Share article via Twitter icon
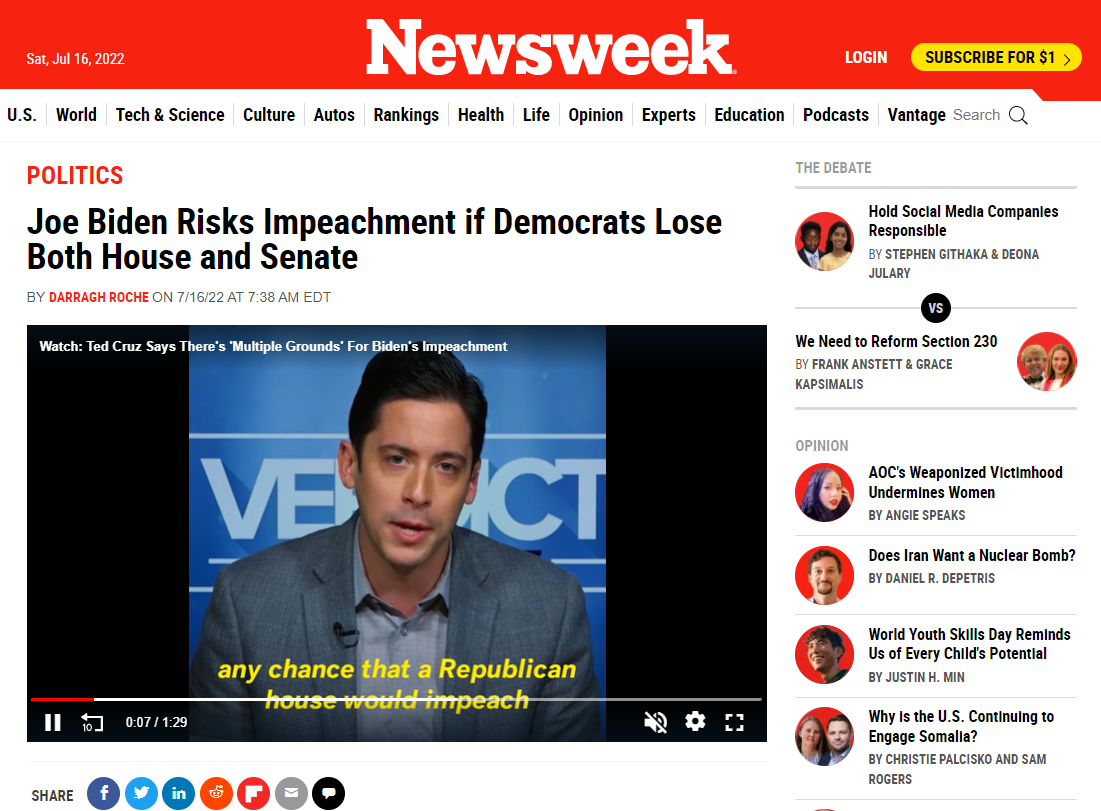The width and height of the screenshot is (1101, 811). coord(141,793)
